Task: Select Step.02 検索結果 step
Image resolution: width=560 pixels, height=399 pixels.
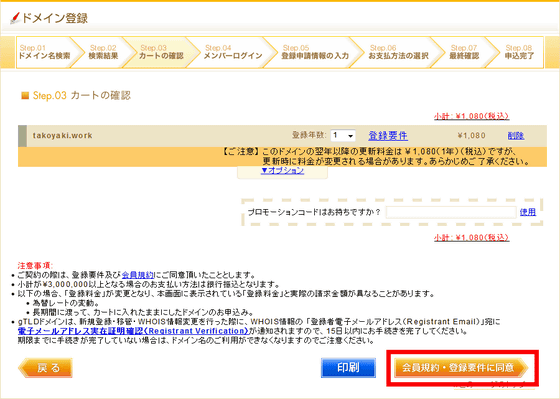Action: click(x=103, y=52)
